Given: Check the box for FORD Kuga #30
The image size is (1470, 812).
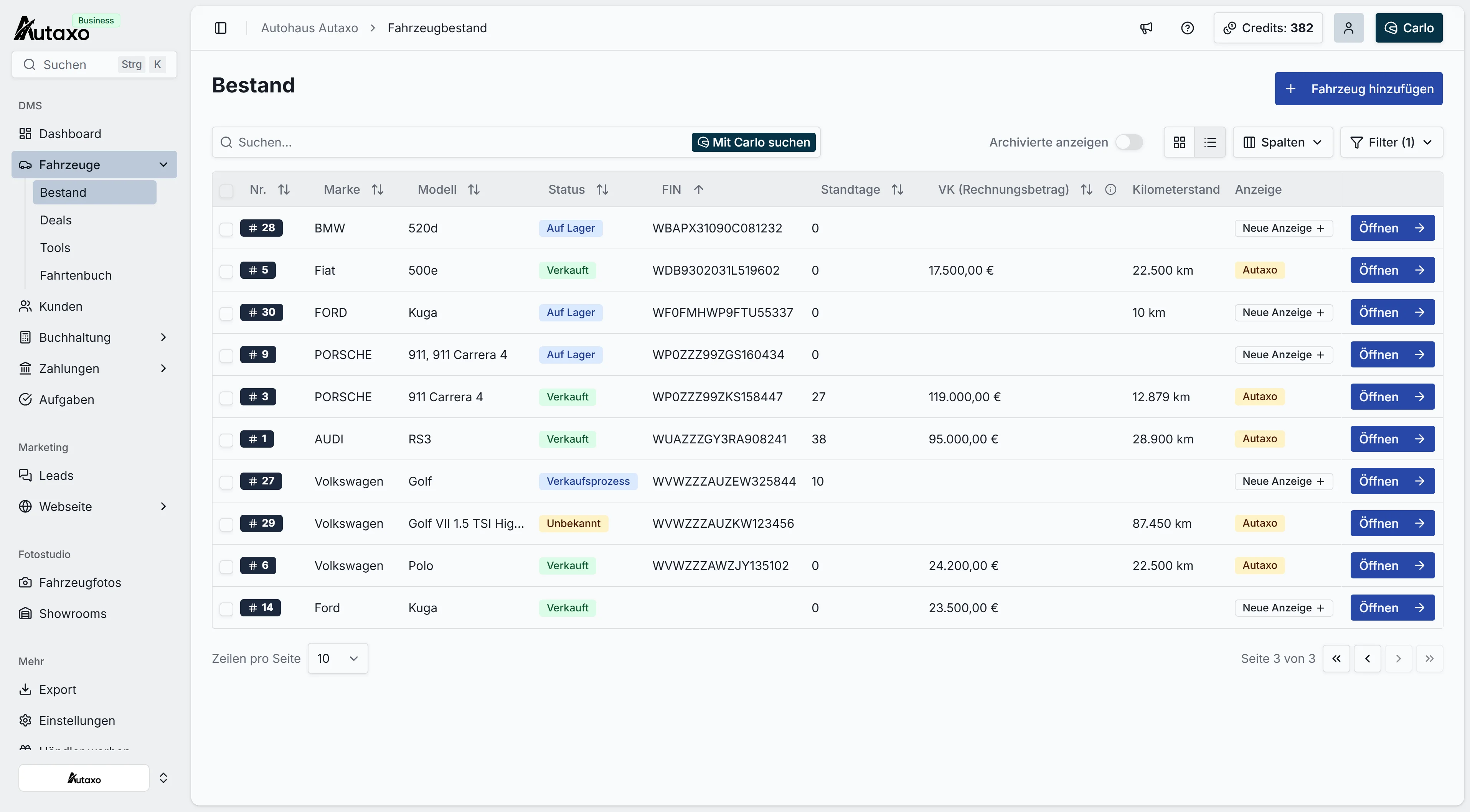Looking at the screenshot, I should tap(226, 313).
